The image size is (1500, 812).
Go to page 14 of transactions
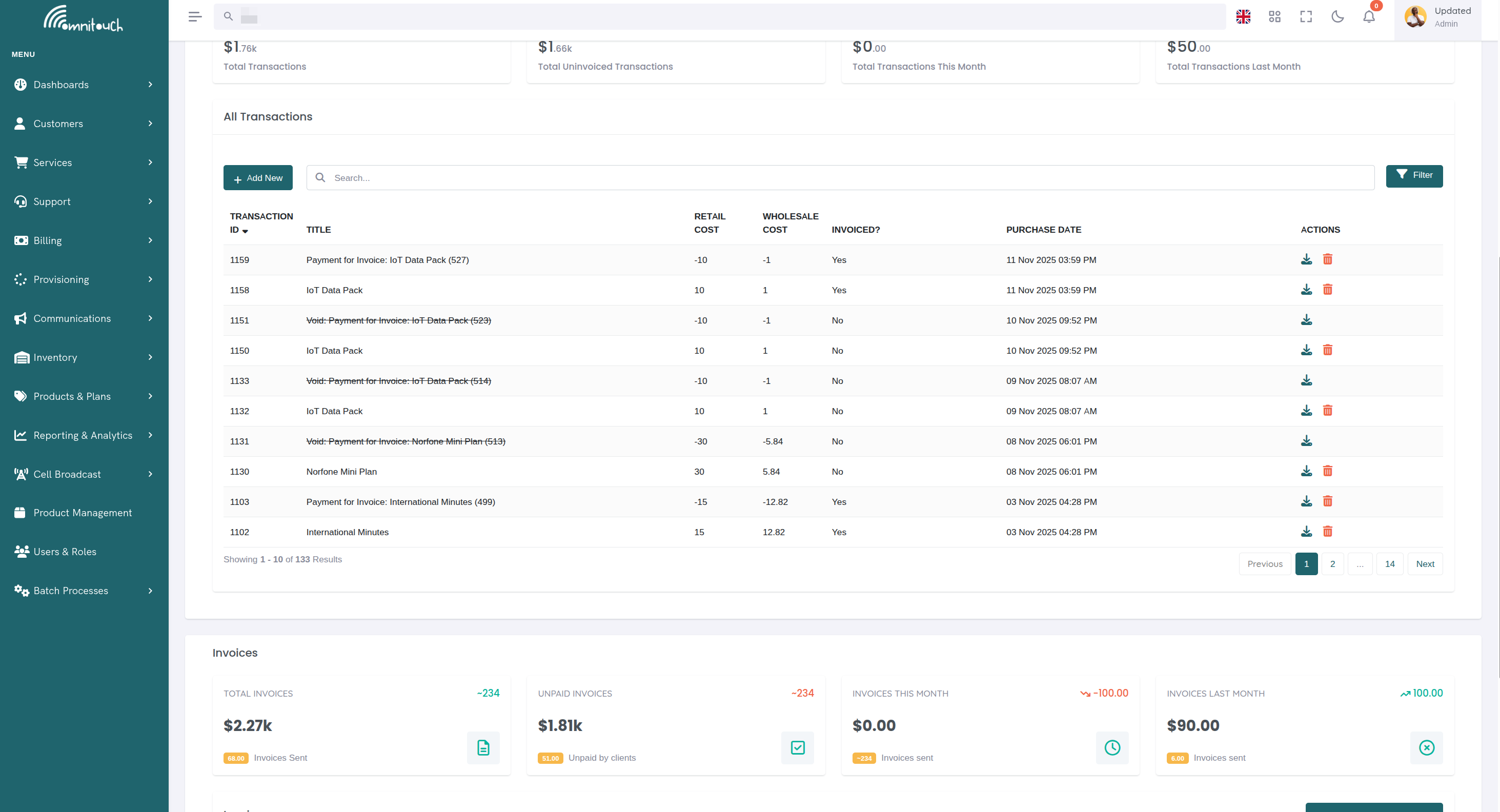(1390, 563)
